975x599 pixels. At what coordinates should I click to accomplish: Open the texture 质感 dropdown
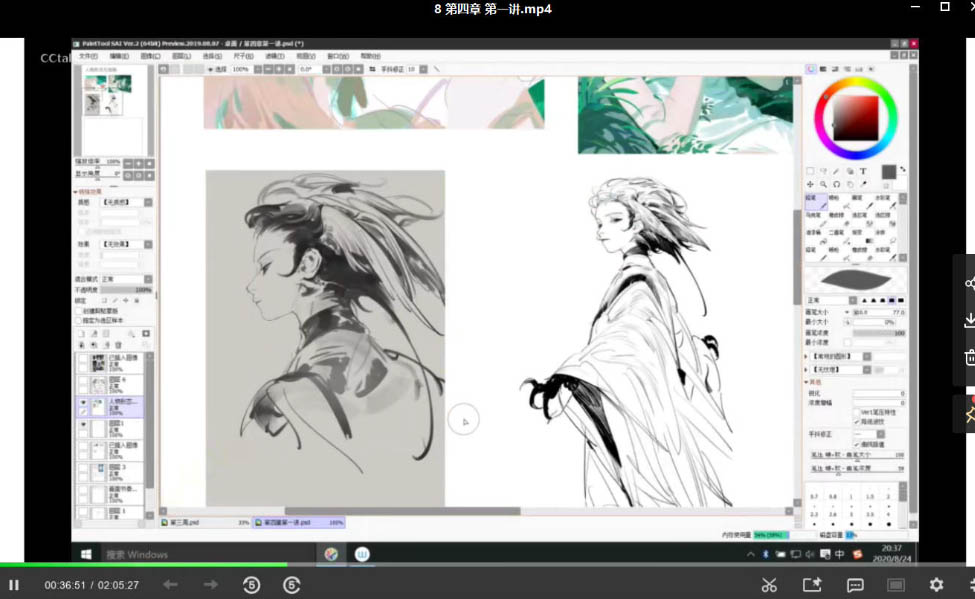(126, 202)
